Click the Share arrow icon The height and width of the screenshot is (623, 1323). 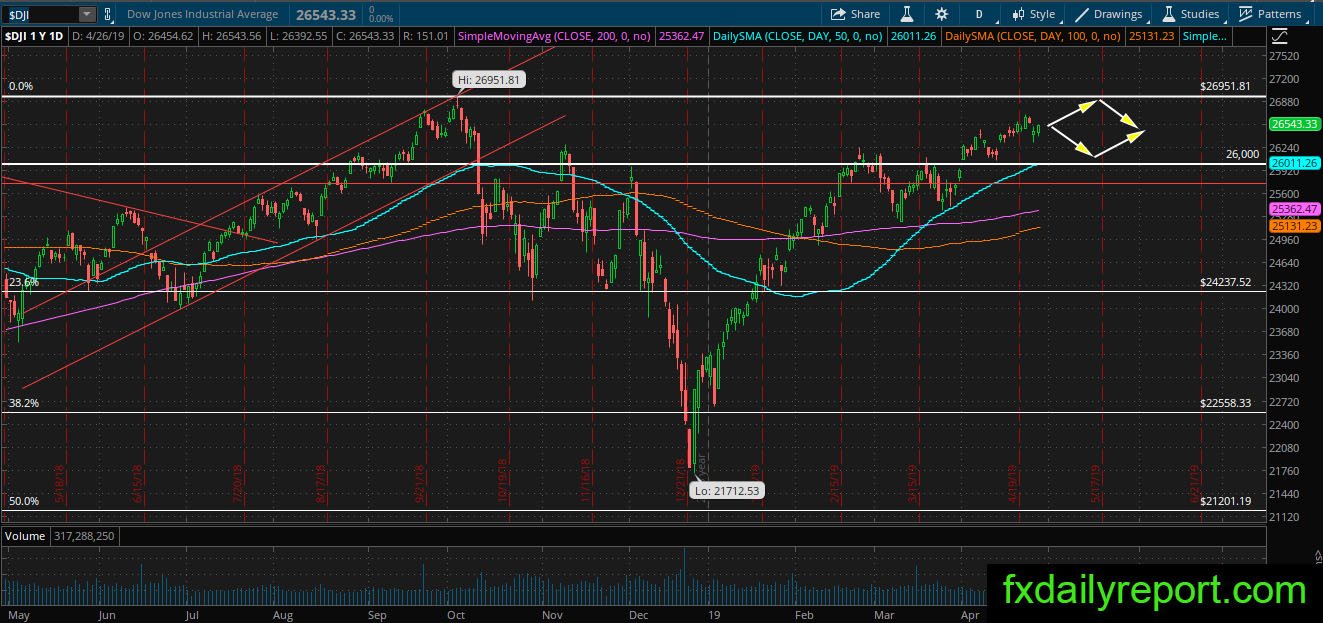[x=838, y=14]
